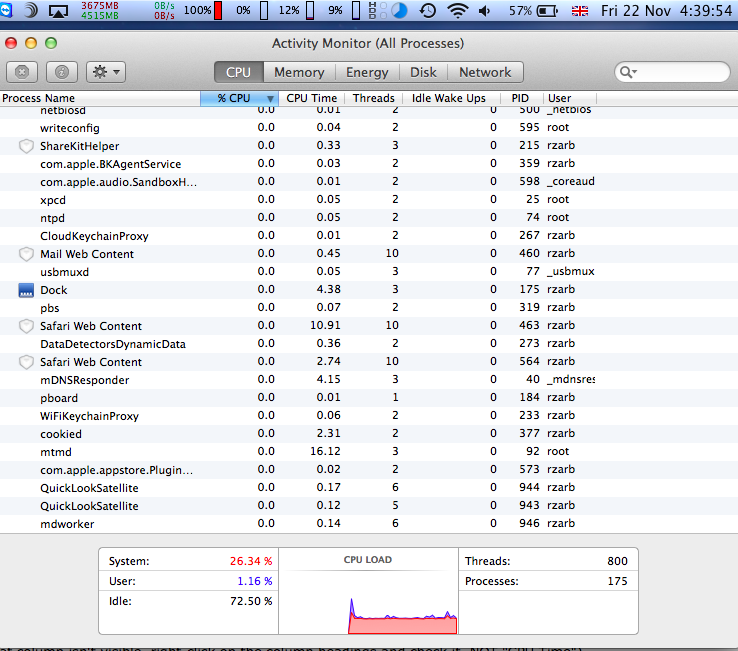The height and width of the screenshot is (651, 738).
Task: Open the TeamViewer menu bar icon
Action: [6, 10]
